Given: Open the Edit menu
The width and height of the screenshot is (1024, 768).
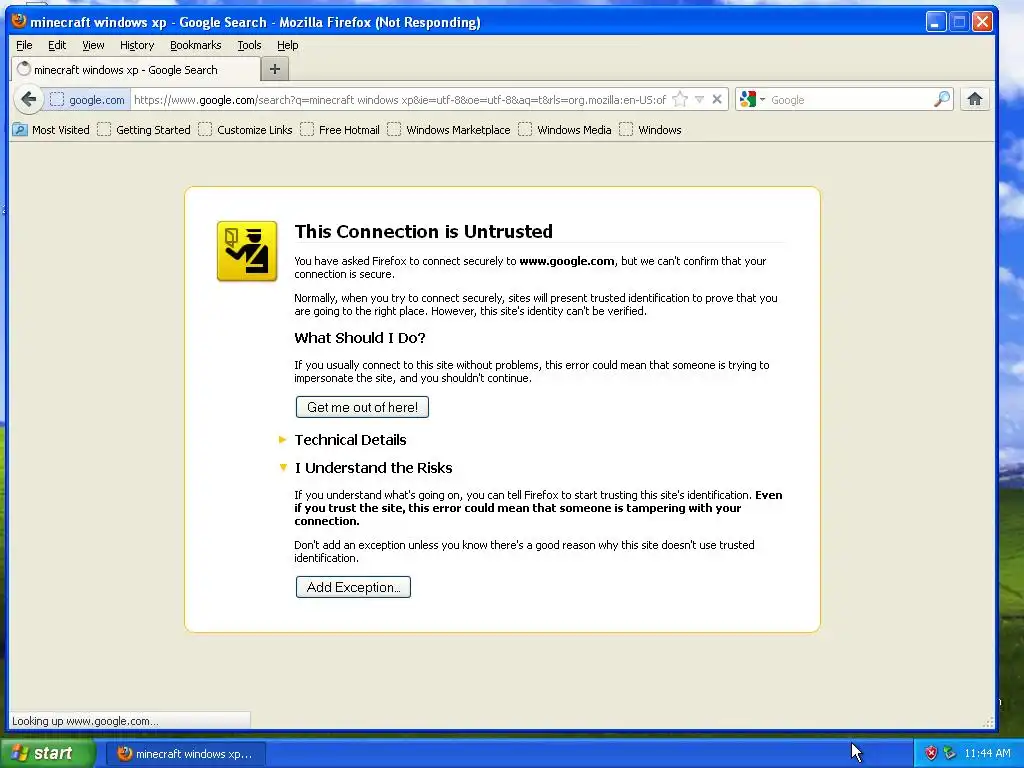Looking at the screenshot, I should click(x=57, y=45).
